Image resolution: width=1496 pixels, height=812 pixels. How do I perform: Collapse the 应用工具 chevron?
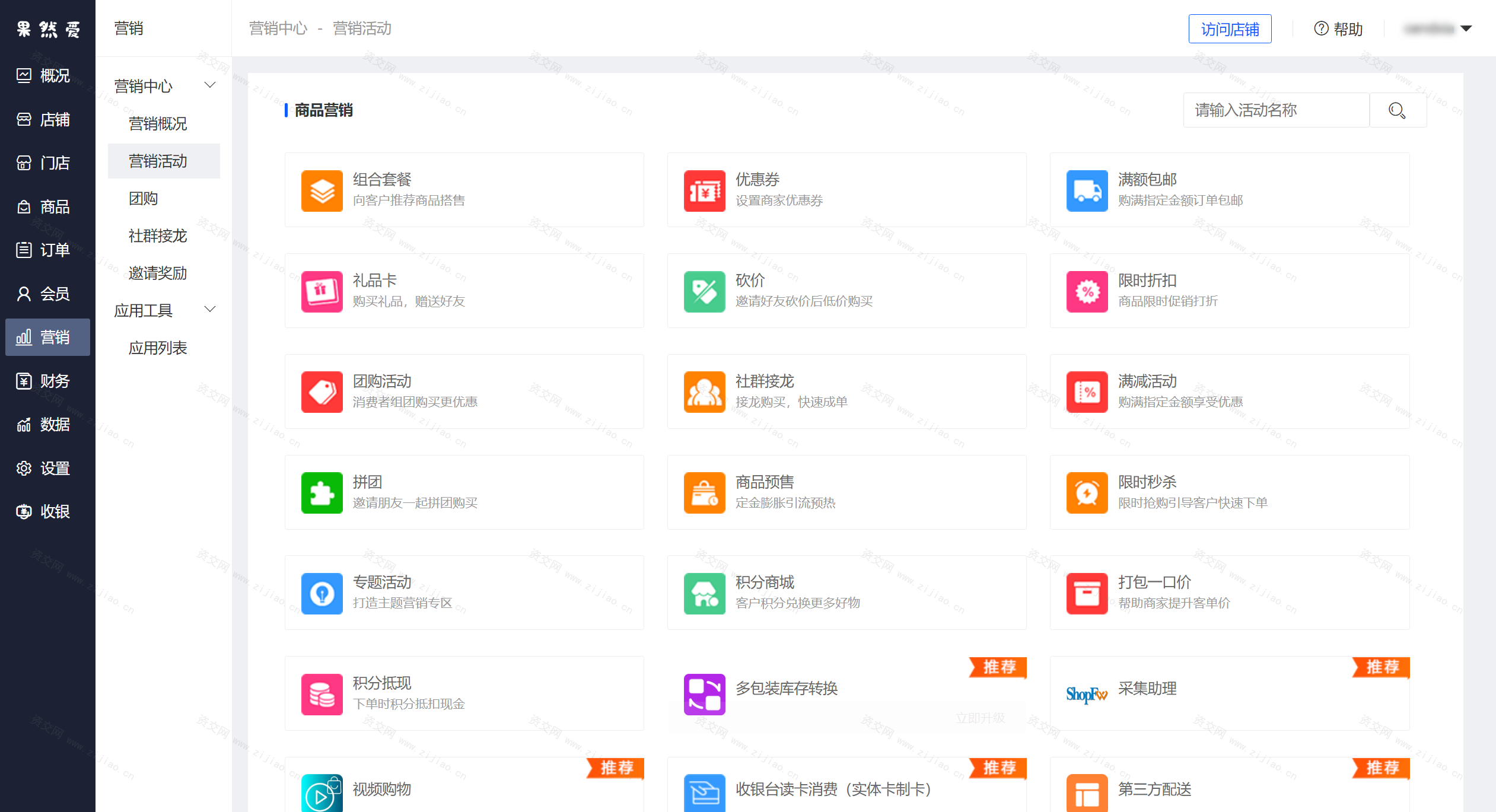(x=210, y=310)
